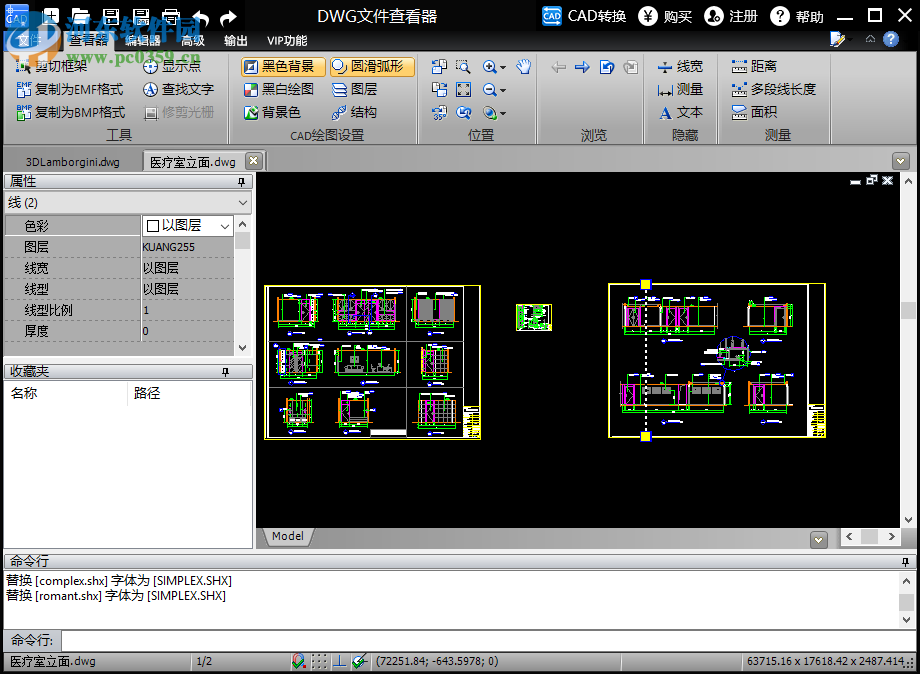Open the zoom-in dropdown arrow
Image resolution: width=920 pixels, height=674 pixels.
(x=502, y=68)
